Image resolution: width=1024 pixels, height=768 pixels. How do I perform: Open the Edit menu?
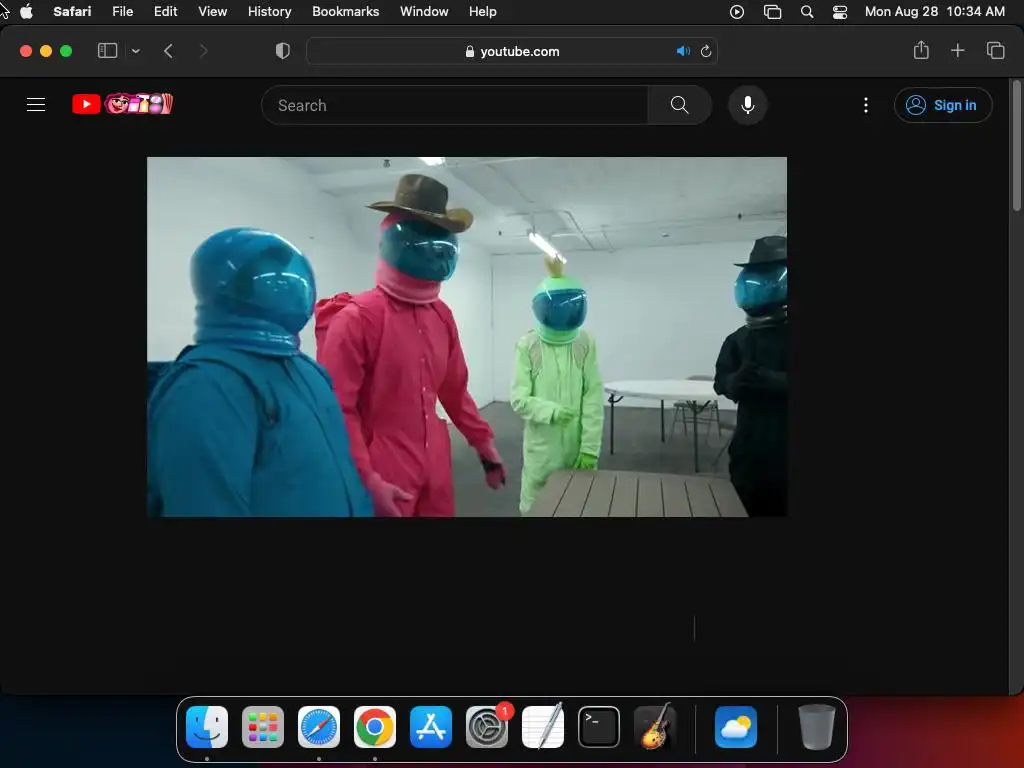pos(165,11)
